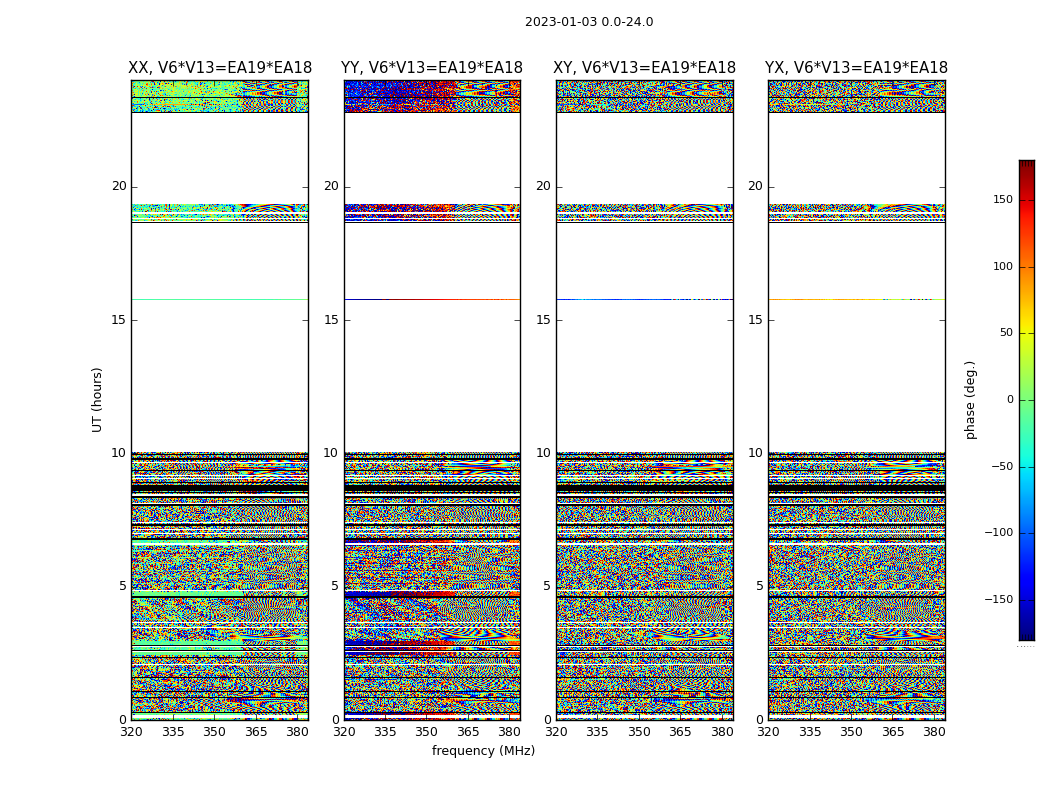Click the colorbar tick label −50

[x=1002, y=466]
